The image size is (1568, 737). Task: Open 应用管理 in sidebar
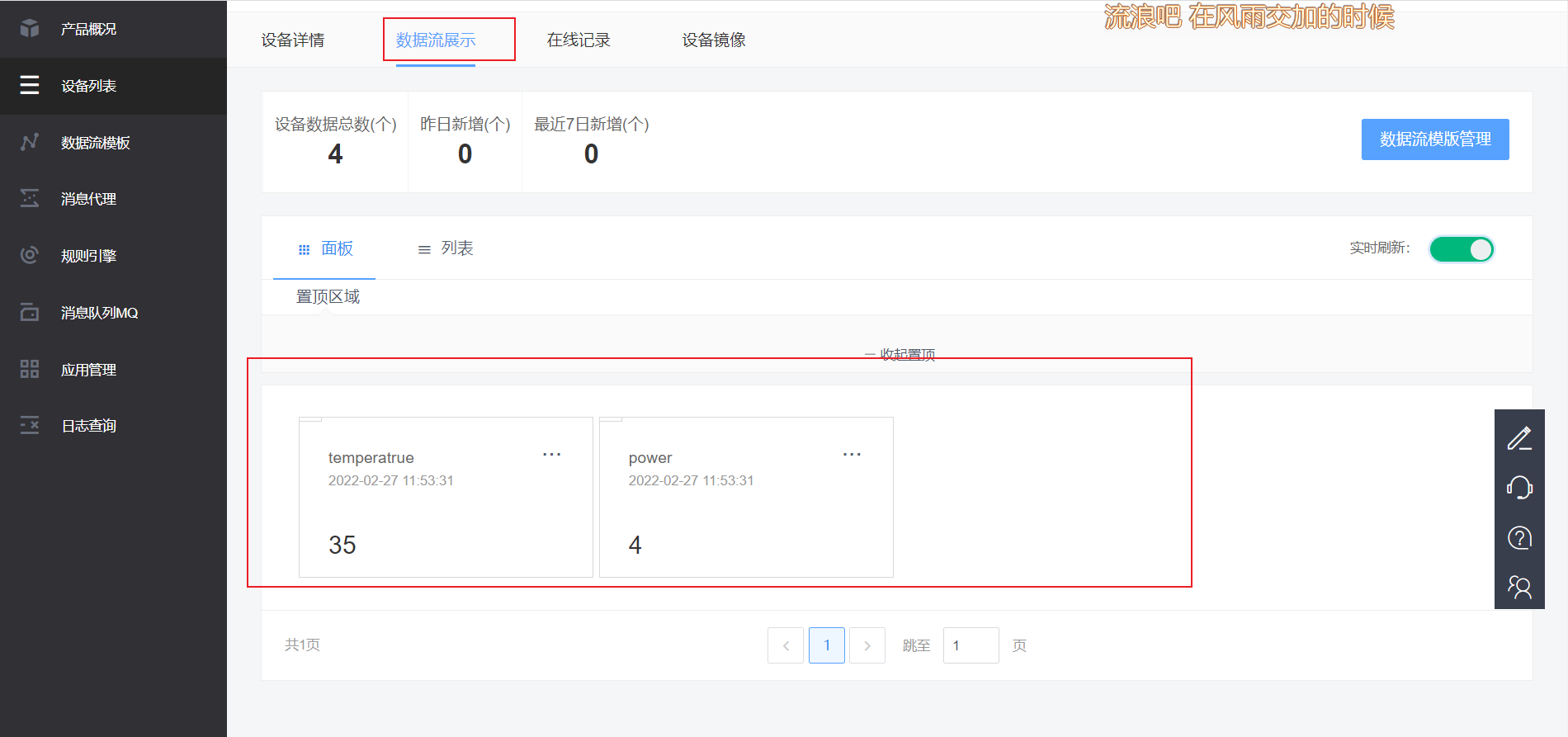(113, 370)
